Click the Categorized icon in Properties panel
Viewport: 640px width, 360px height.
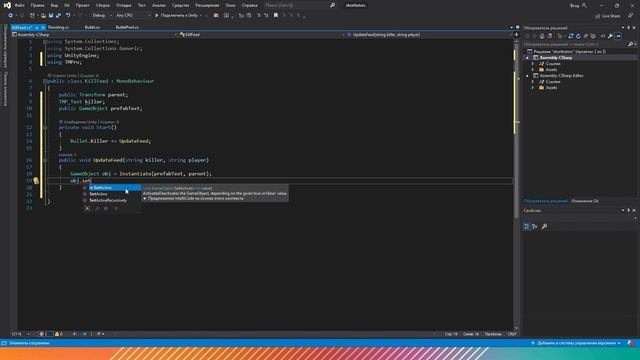point(527,227)
